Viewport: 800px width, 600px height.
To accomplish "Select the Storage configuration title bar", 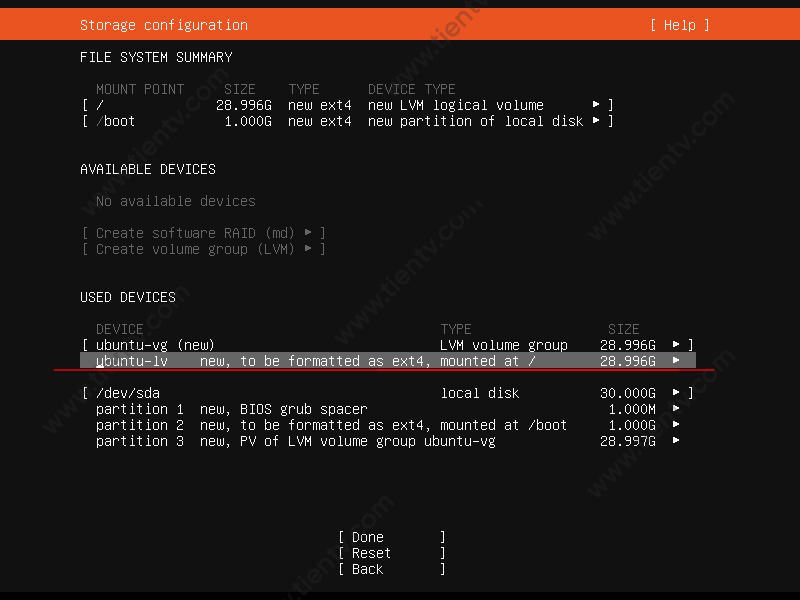I will (x=164, y=24).
